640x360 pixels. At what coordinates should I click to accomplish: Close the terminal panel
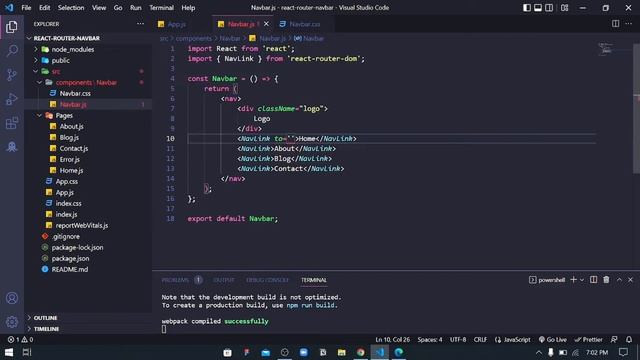pyautogui.click(x=630, y=280)
